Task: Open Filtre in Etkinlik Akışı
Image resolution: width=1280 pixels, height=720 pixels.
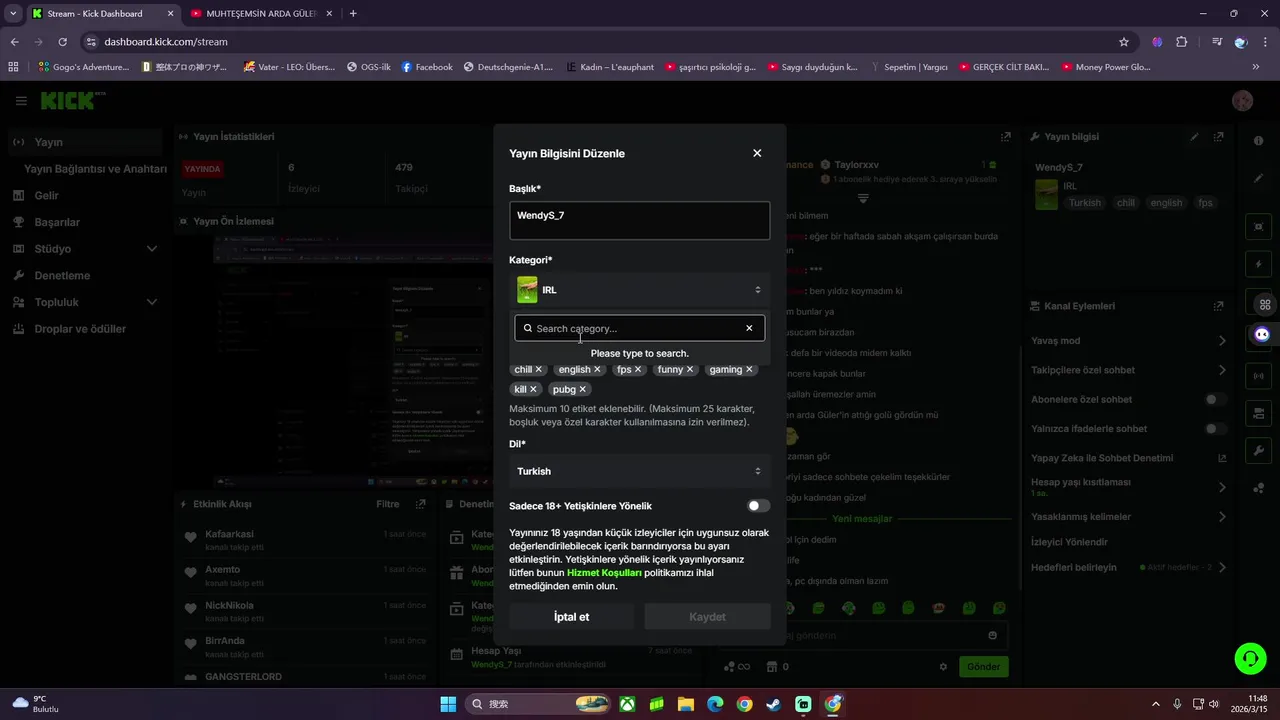Action: point(388,504)
